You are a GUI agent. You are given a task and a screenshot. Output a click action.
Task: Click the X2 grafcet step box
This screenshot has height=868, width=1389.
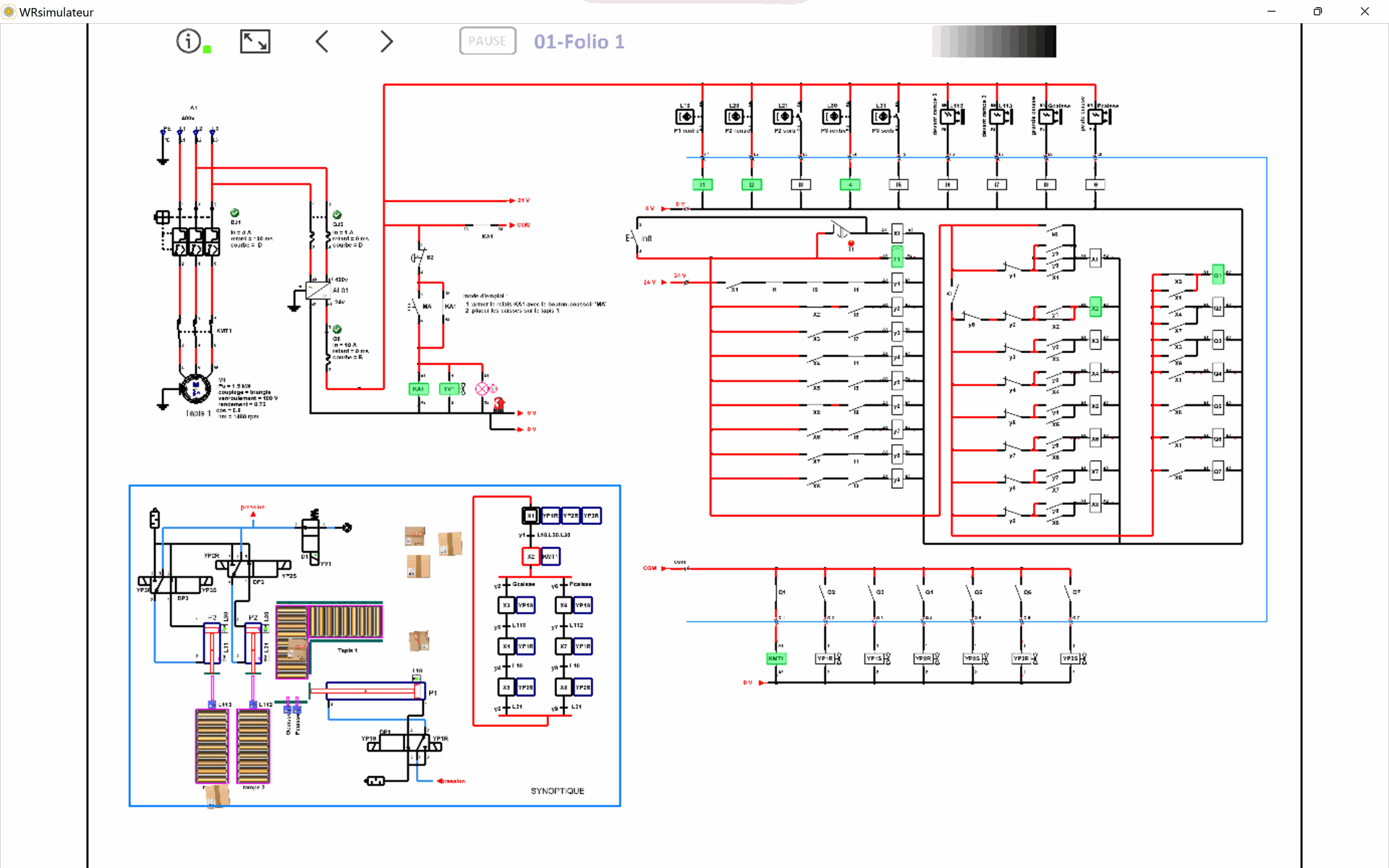click(530, 556)
